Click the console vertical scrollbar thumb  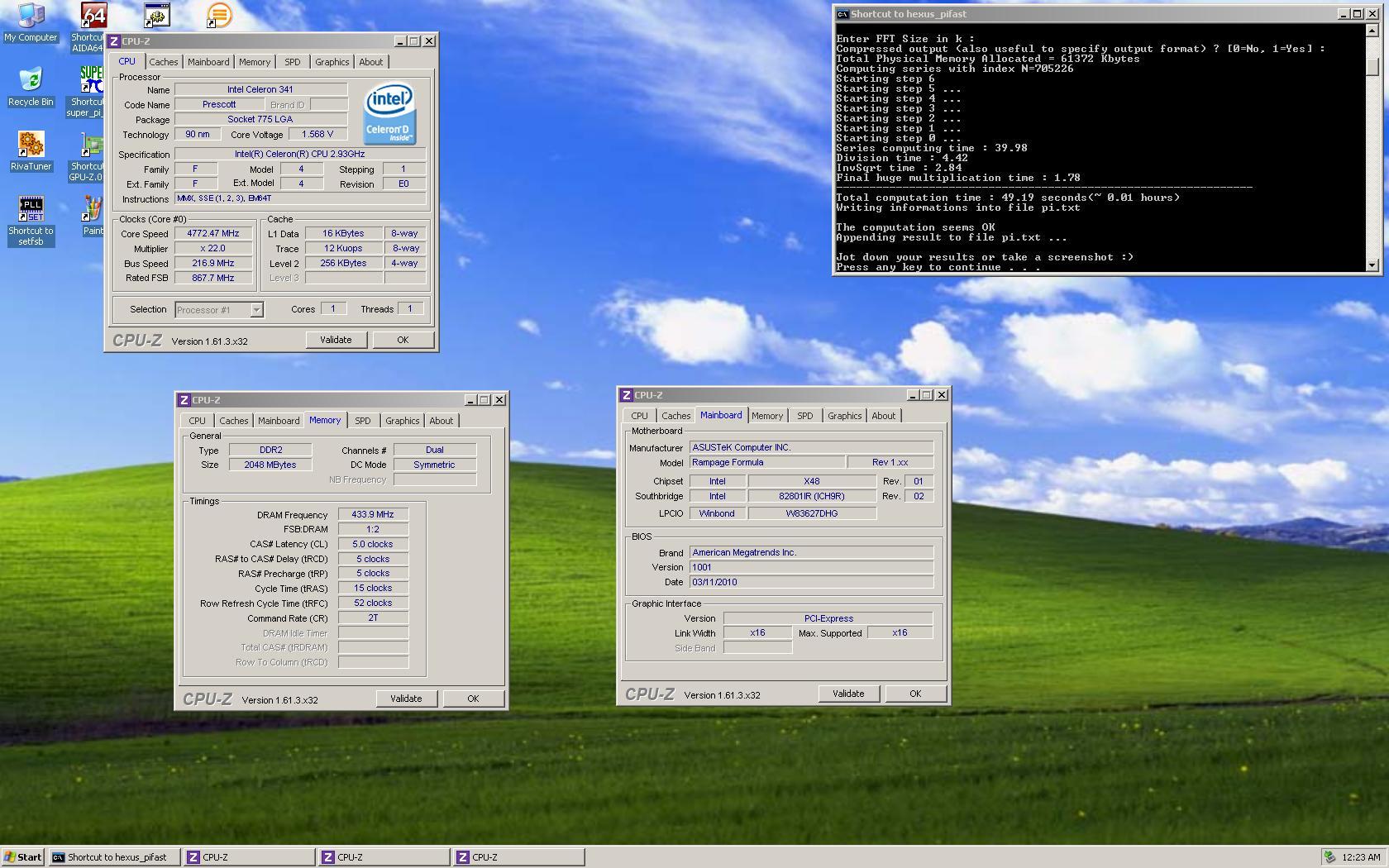[x=1373, y=67]
